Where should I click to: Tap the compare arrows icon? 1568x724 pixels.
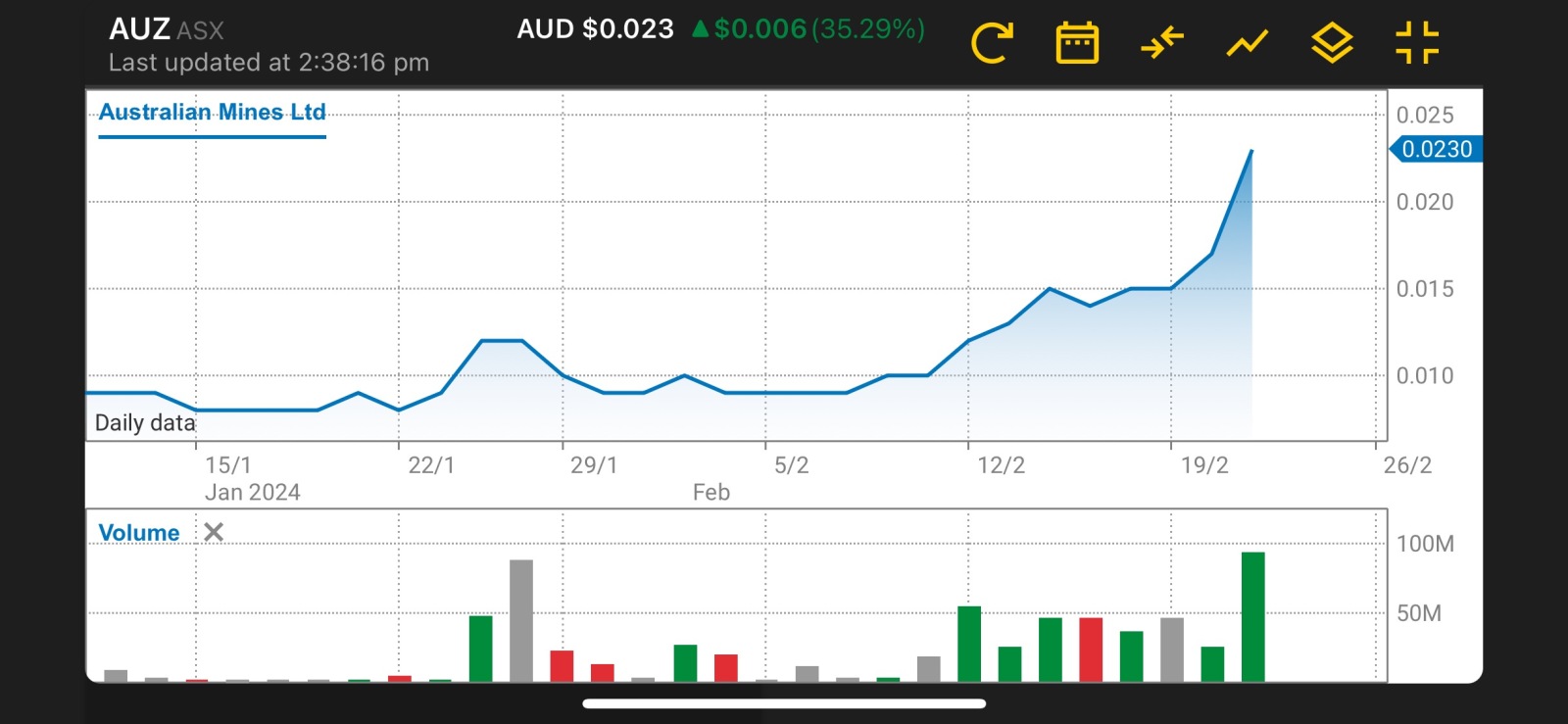(1162, 43)
